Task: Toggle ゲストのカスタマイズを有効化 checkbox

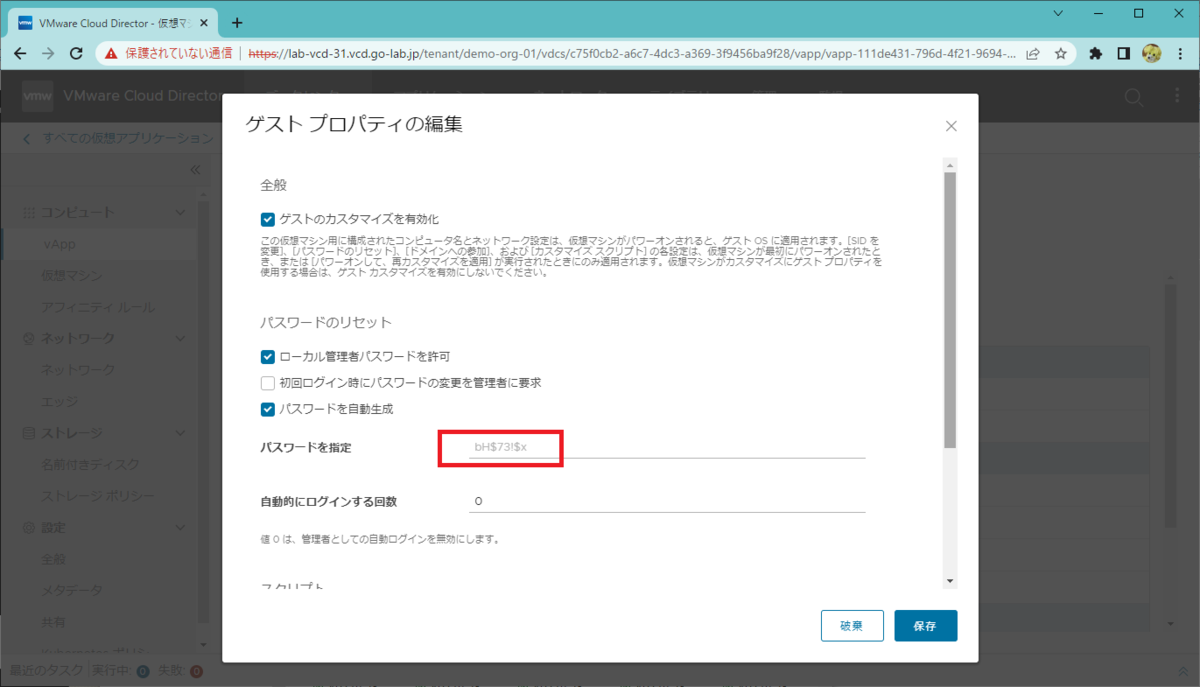Action: 267,218
